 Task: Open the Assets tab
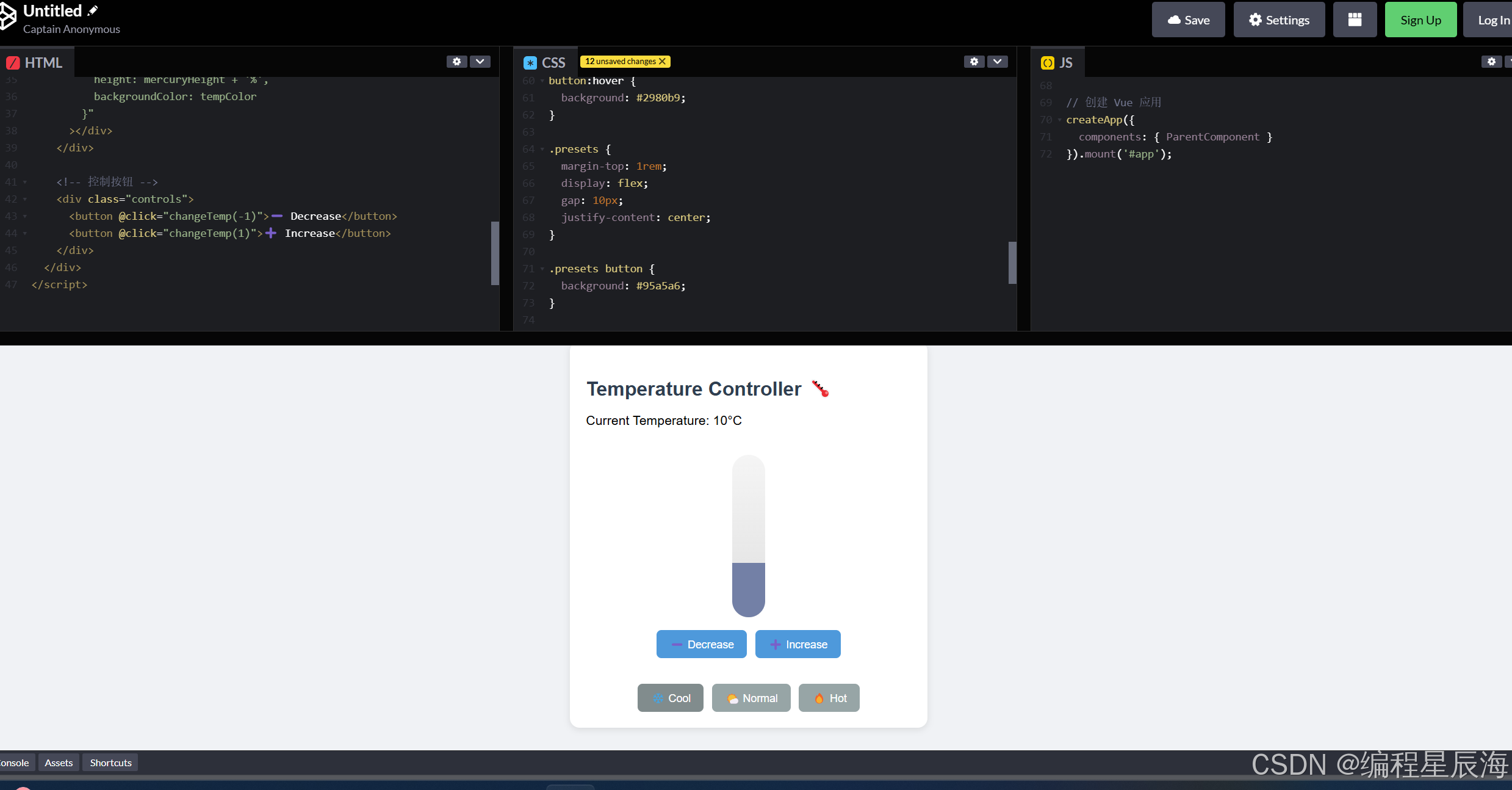tap(59, 763)
